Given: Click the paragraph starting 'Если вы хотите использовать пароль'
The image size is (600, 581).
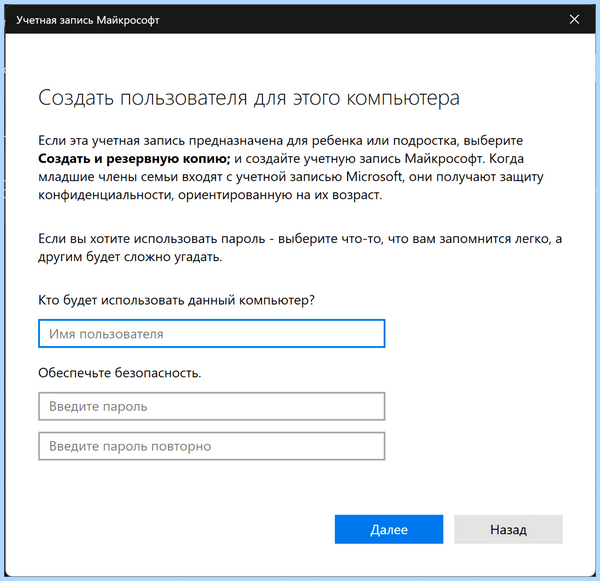Looking at the screenshot, I should coord(300,248).
